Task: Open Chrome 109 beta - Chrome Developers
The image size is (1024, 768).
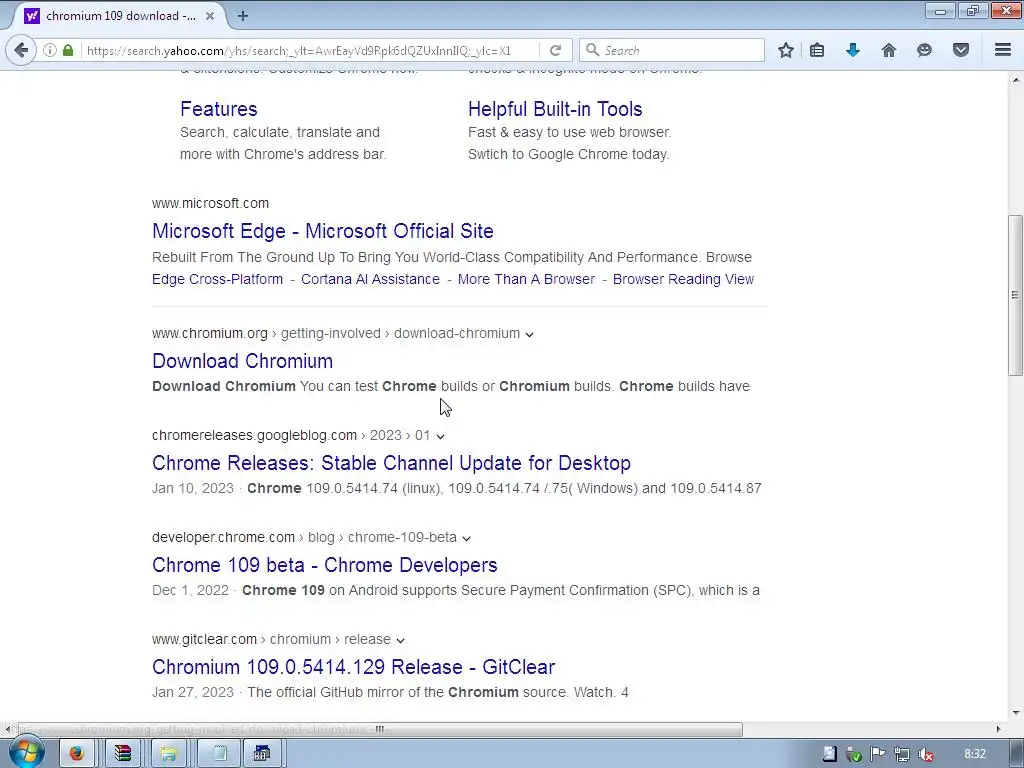Action: tap(325, 565)
